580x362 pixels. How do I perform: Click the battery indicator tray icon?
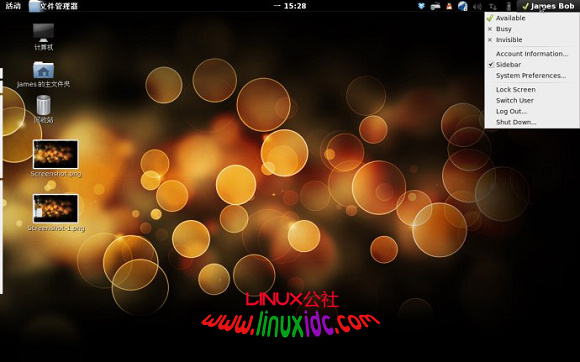pos(509,6)
